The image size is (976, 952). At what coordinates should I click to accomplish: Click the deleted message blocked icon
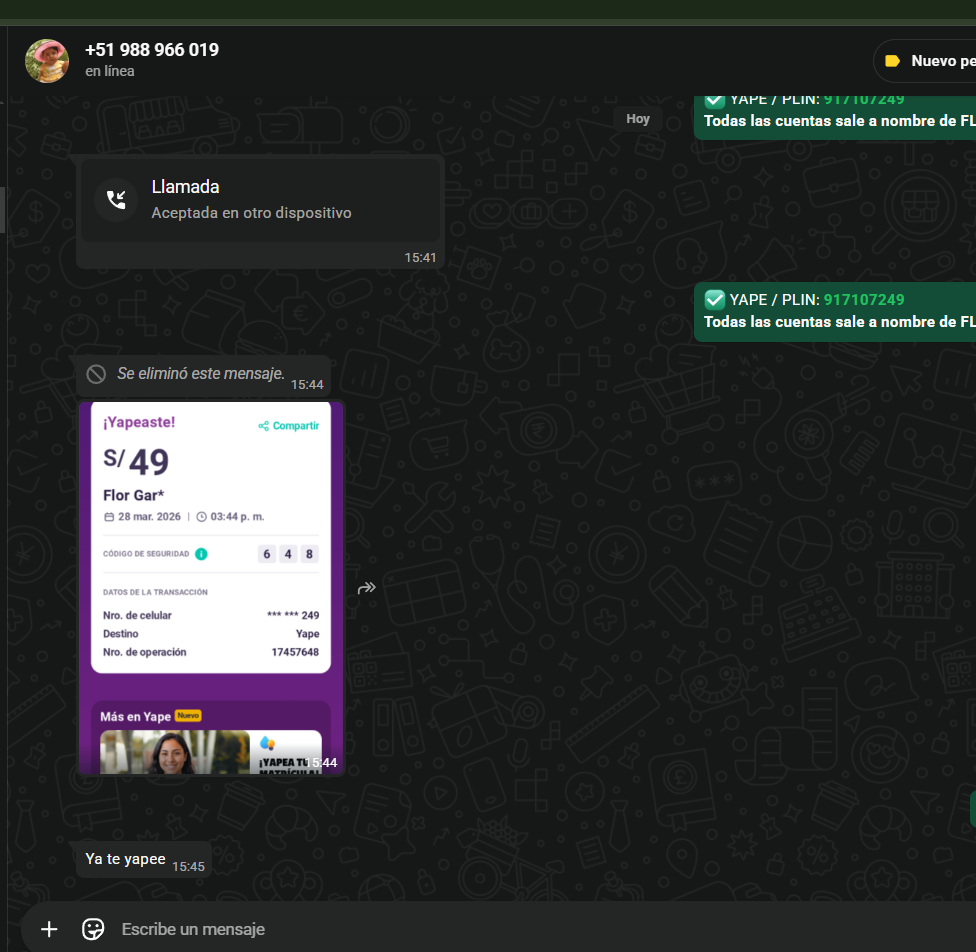click(x=96, y=374)
